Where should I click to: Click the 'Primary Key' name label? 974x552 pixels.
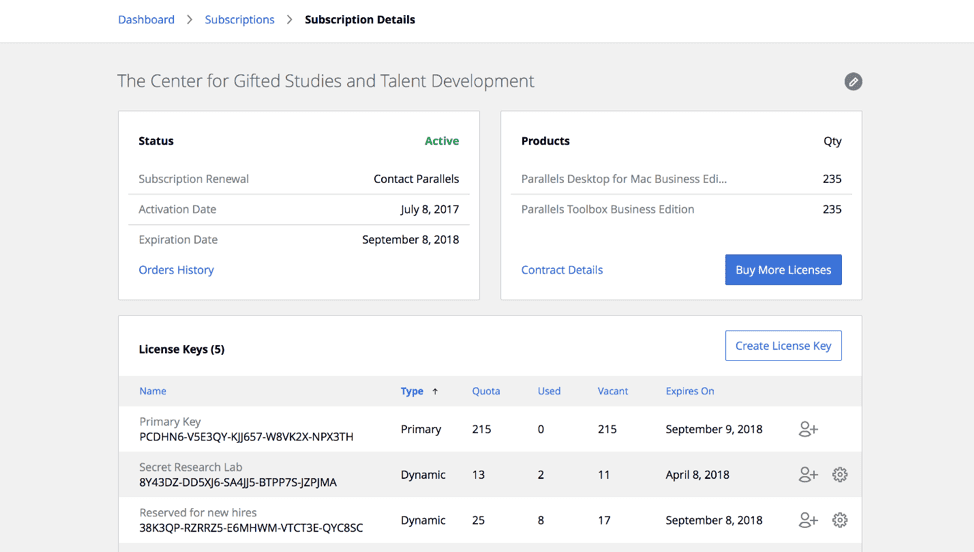click(x=170, y=422)
